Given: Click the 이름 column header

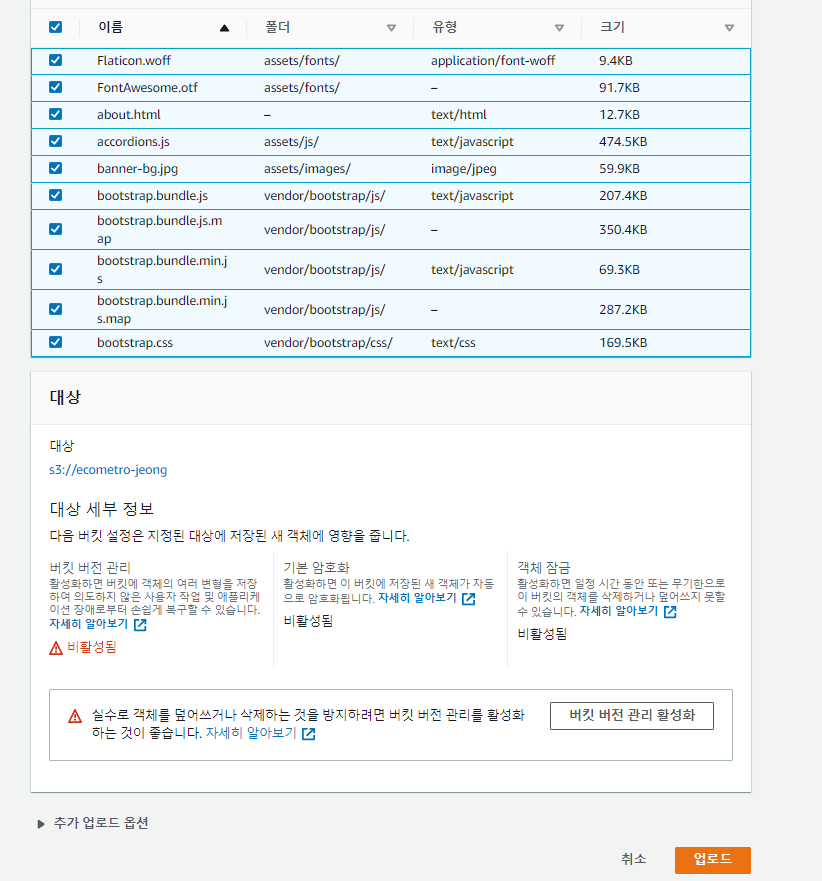Looking at the screenshot, I should click(110, 27).
